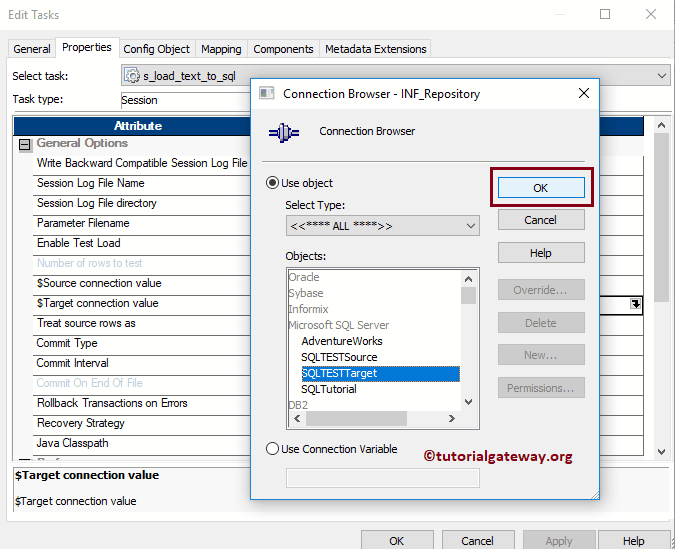Click Help in the Edit Tasks window
Image resolution: width=675 pixels, height=549 pixels.
coord(634,540)
